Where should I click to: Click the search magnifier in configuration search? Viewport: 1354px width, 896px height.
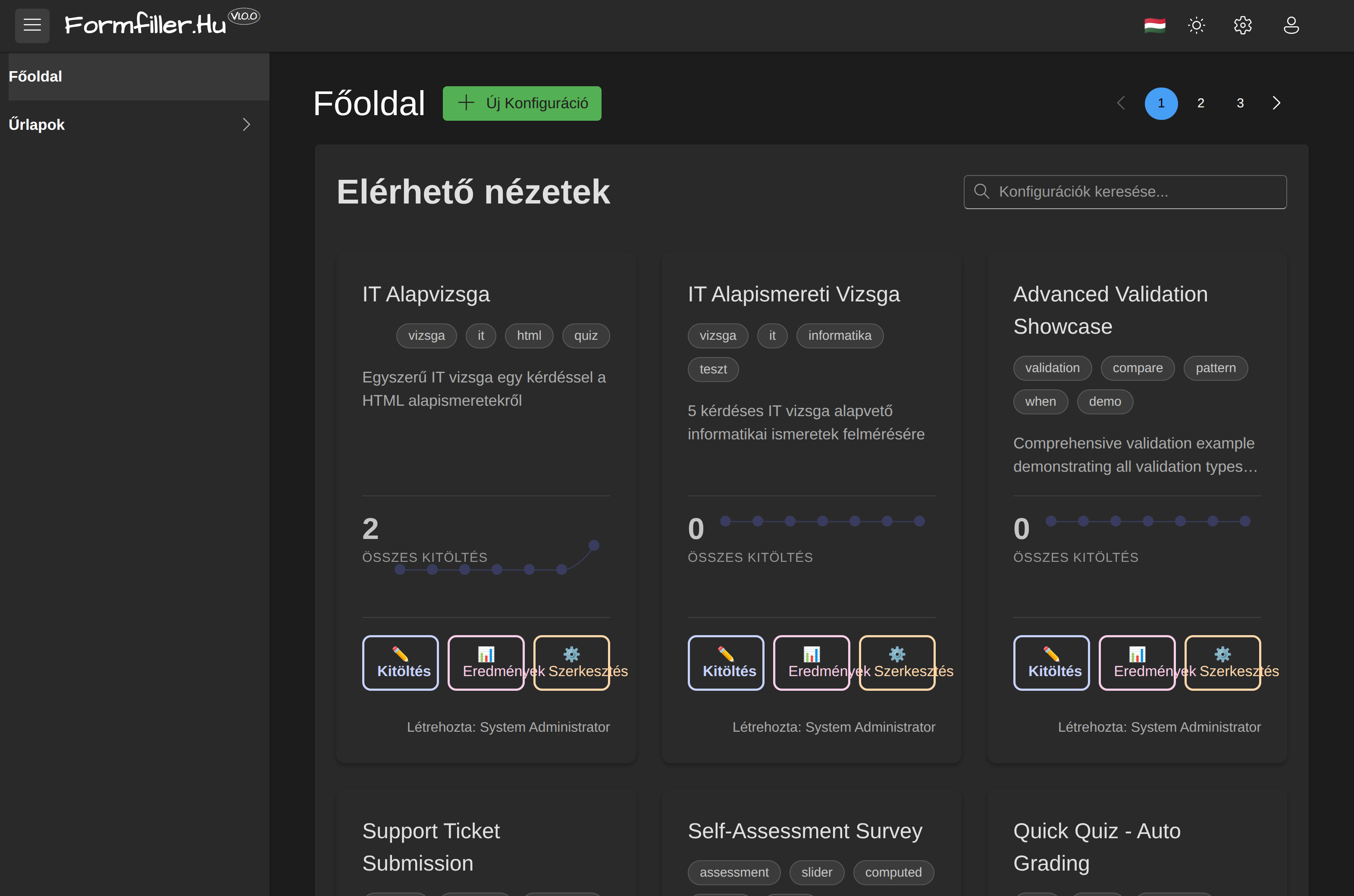983,191
